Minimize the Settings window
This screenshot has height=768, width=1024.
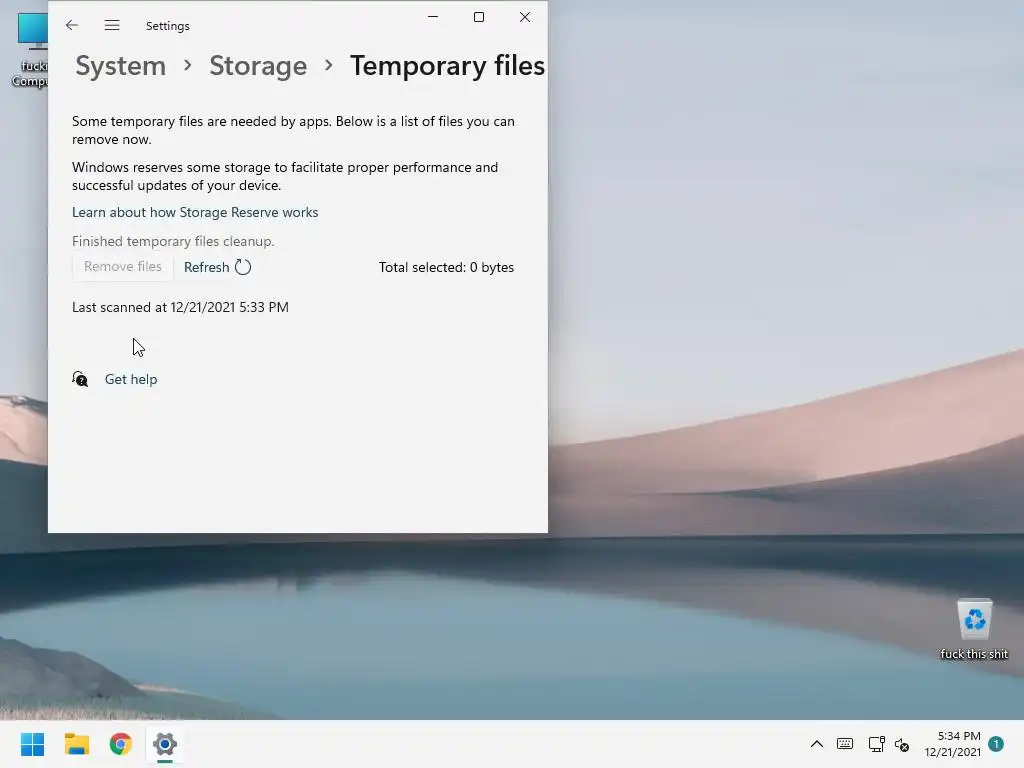pos(433,17)
